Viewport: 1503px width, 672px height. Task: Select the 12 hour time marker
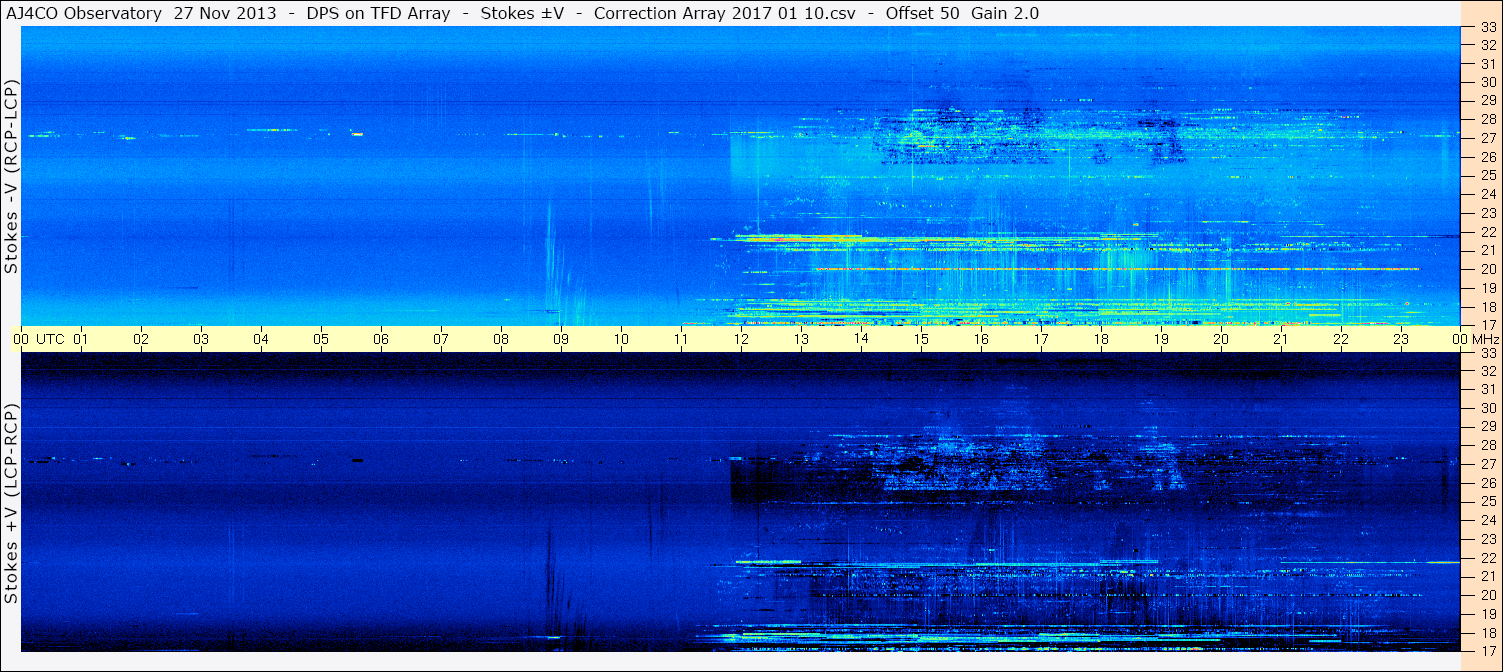click(741, 339)
